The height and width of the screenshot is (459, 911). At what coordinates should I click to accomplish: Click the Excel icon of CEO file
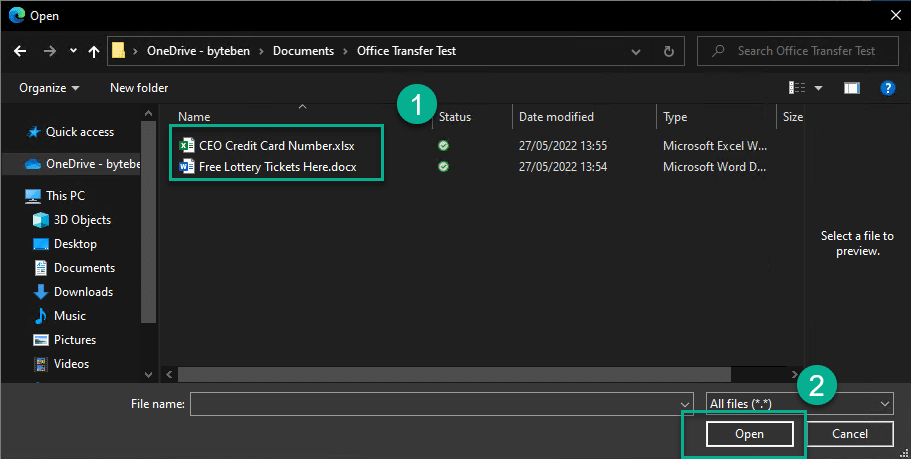coord(187,146)
